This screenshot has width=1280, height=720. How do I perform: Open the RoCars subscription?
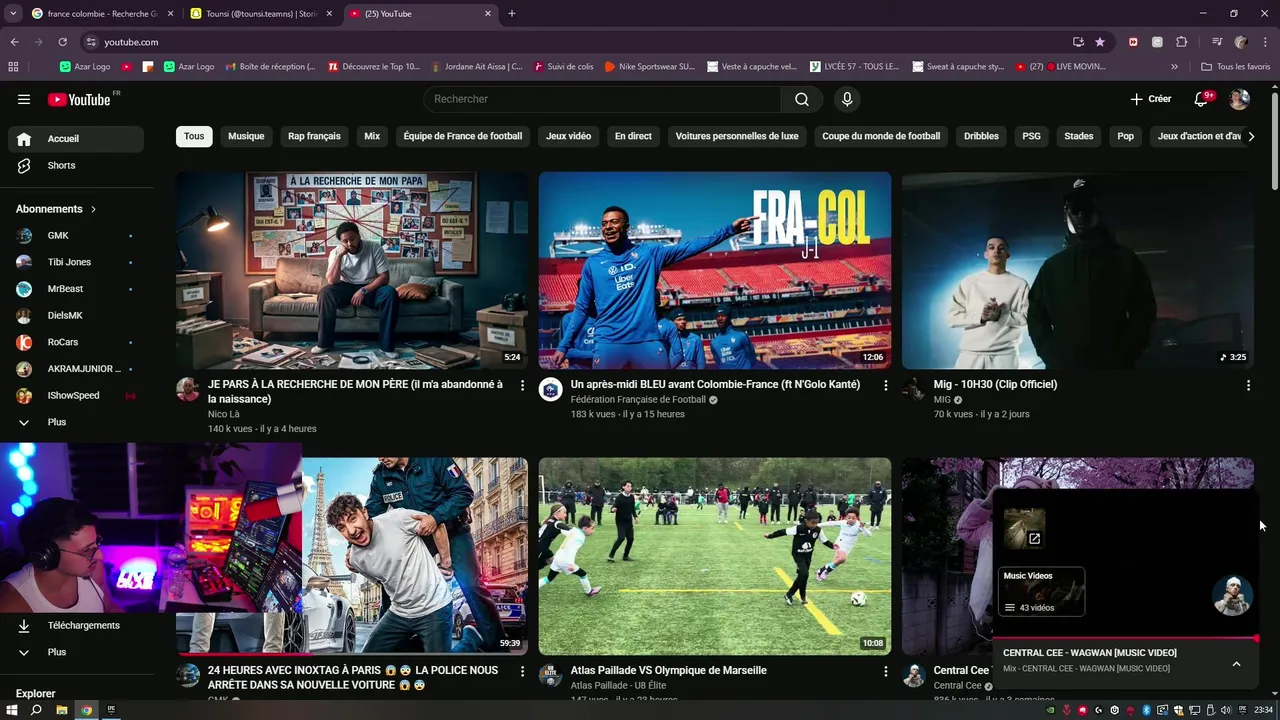point(76,342)
